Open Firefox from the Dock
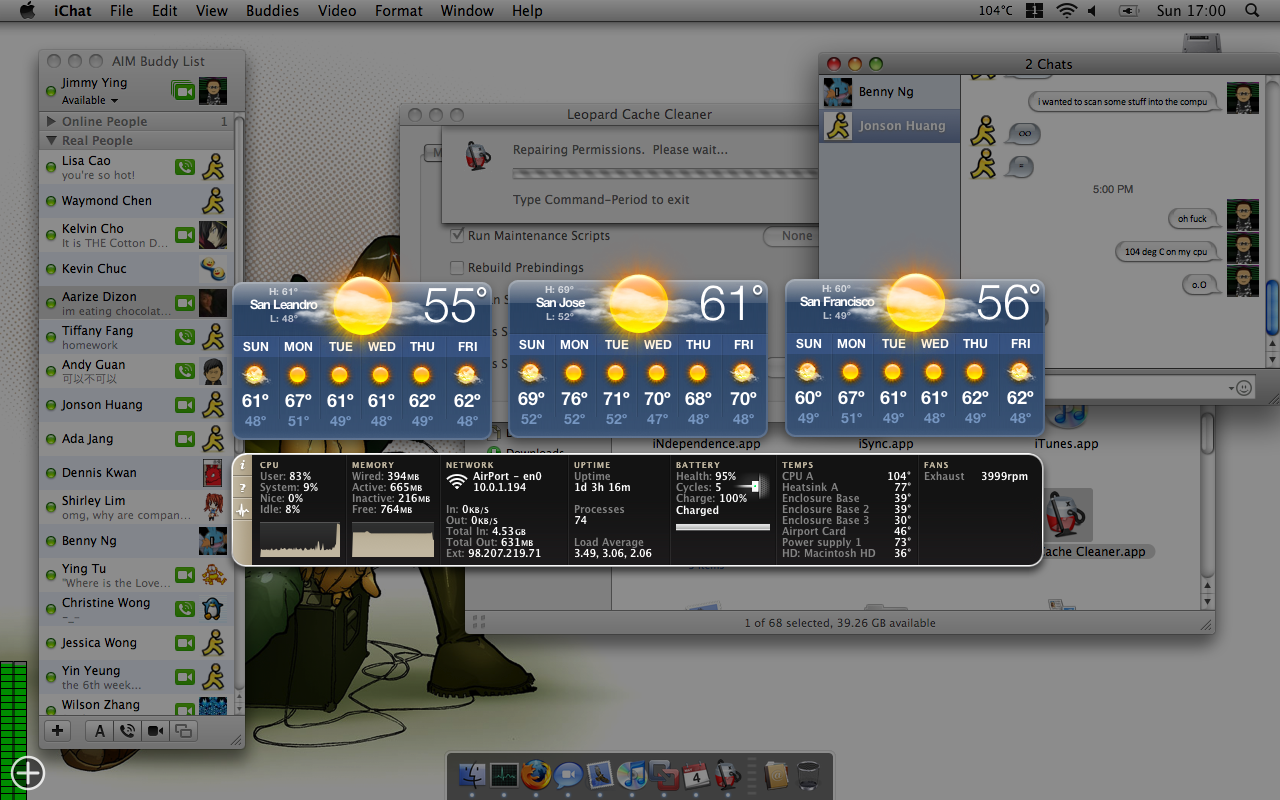This screenshot has width=1280, height=800. point(536,775)
